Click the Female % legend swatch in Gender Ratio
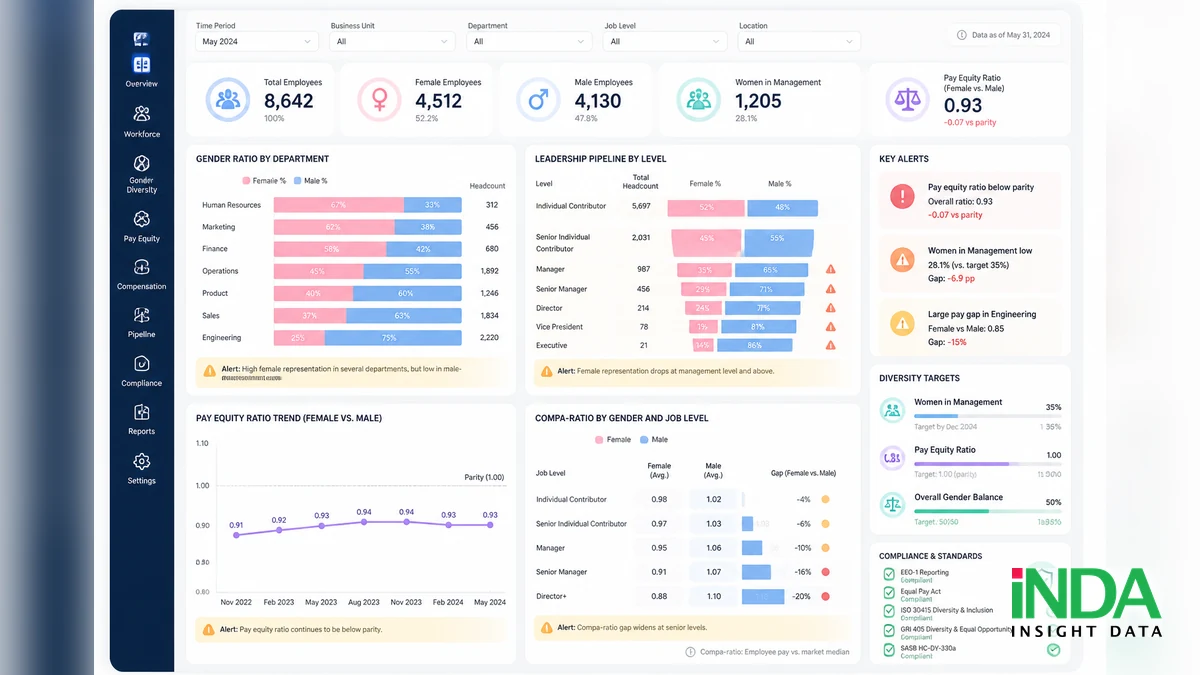Screen dimensions: 1200x675 coord(246,181)
